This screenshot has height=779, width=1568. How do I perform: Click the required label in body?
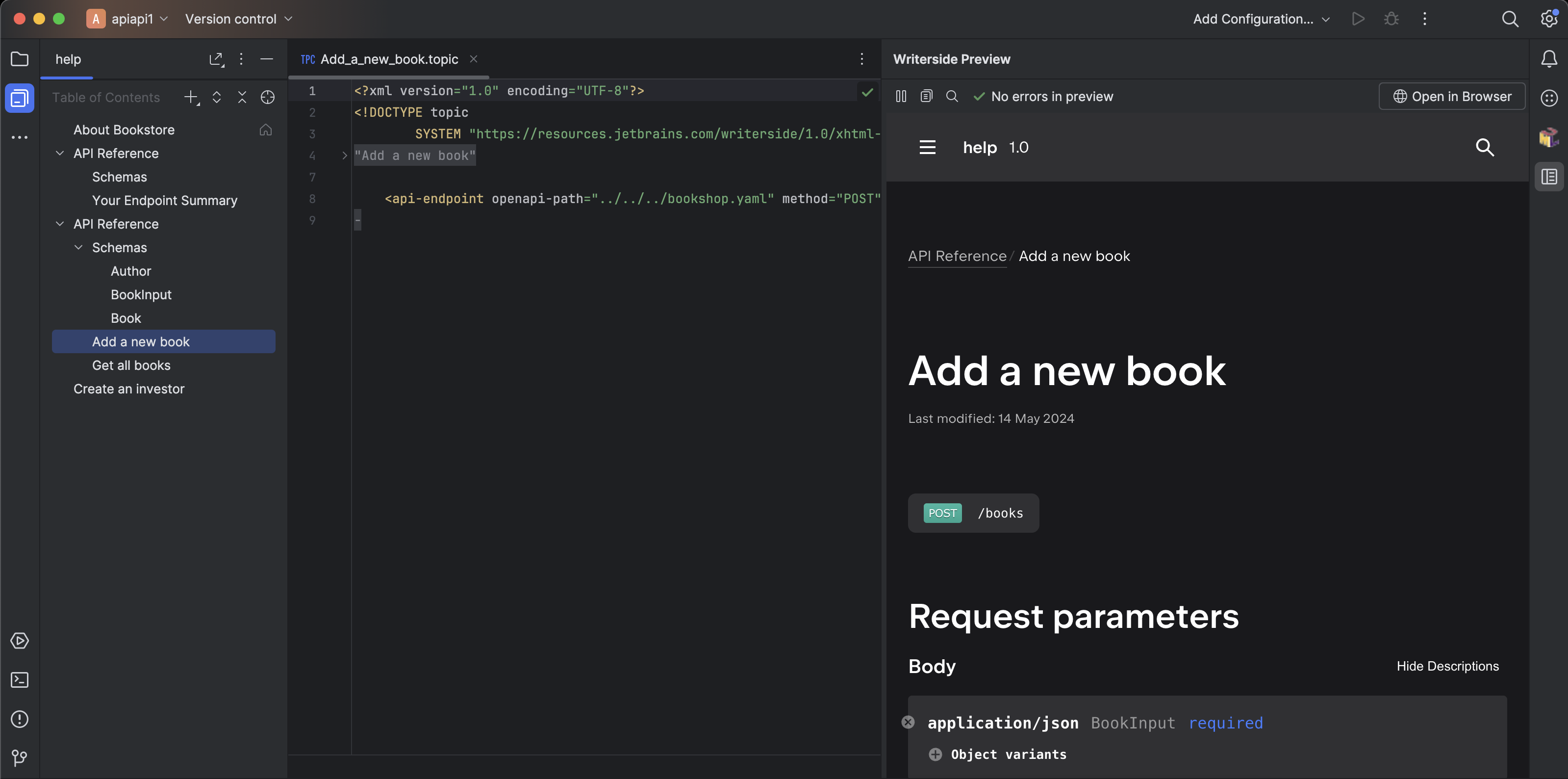coord(1225,723)
